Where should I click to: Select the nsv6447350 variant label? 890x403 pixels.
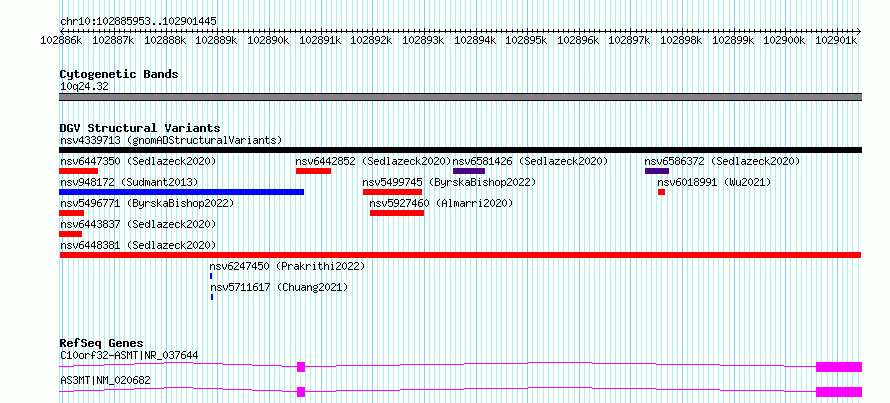138,162
